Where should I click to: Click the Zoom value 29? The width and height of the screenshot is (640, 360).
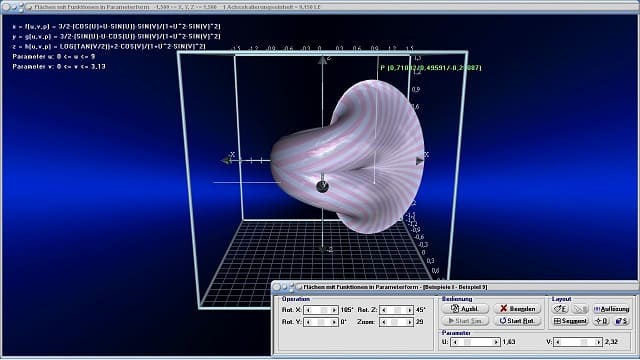pyautogui.click(x=419, y=322)
